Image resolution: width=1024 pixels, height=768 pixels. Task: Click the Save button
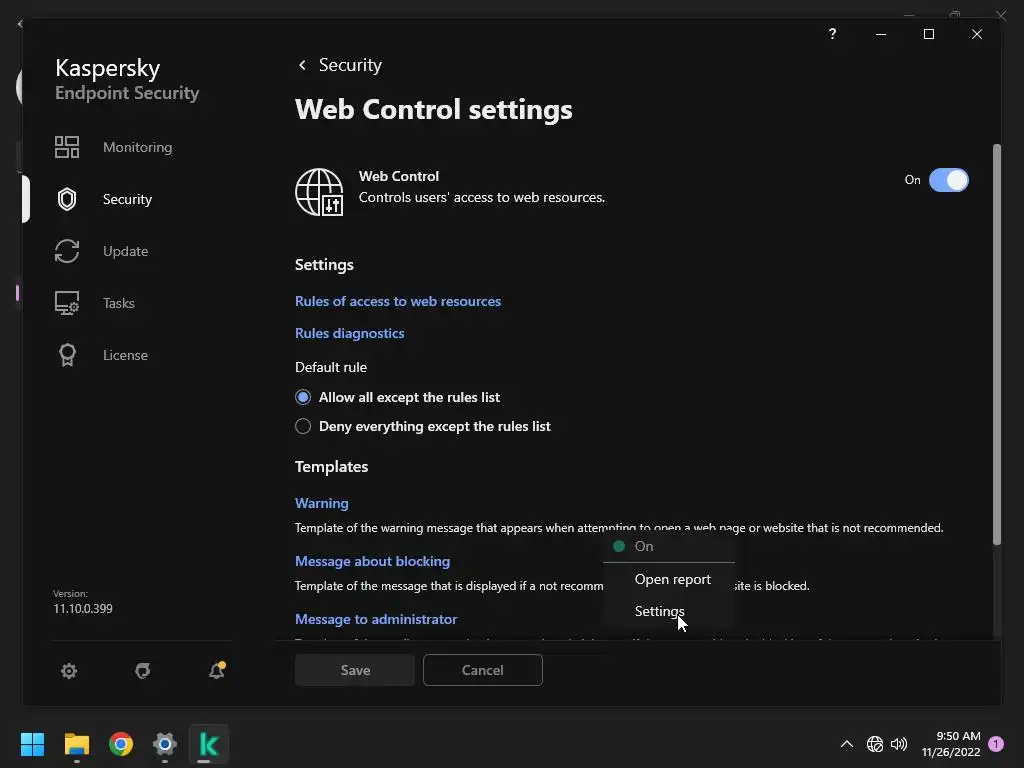(355, 670)
